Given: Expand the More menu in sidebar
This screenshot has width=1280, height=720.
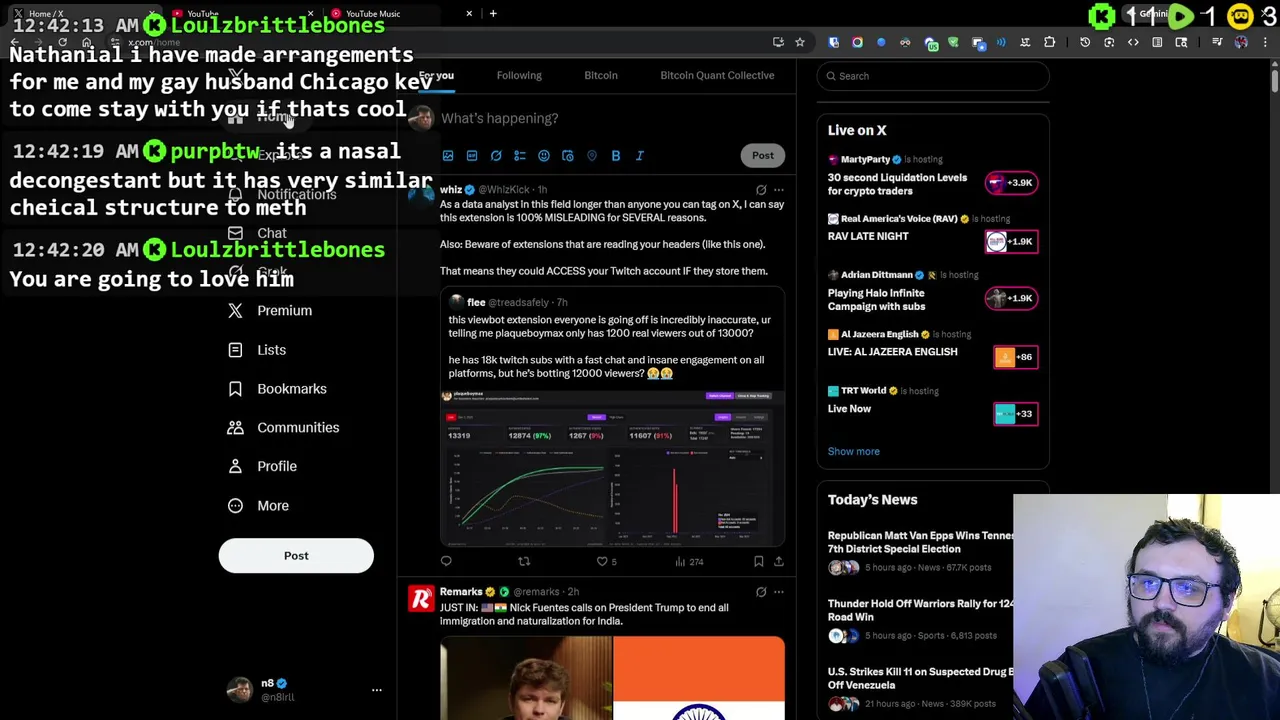Looking at the screenshot, I should [x=258, y=506].
